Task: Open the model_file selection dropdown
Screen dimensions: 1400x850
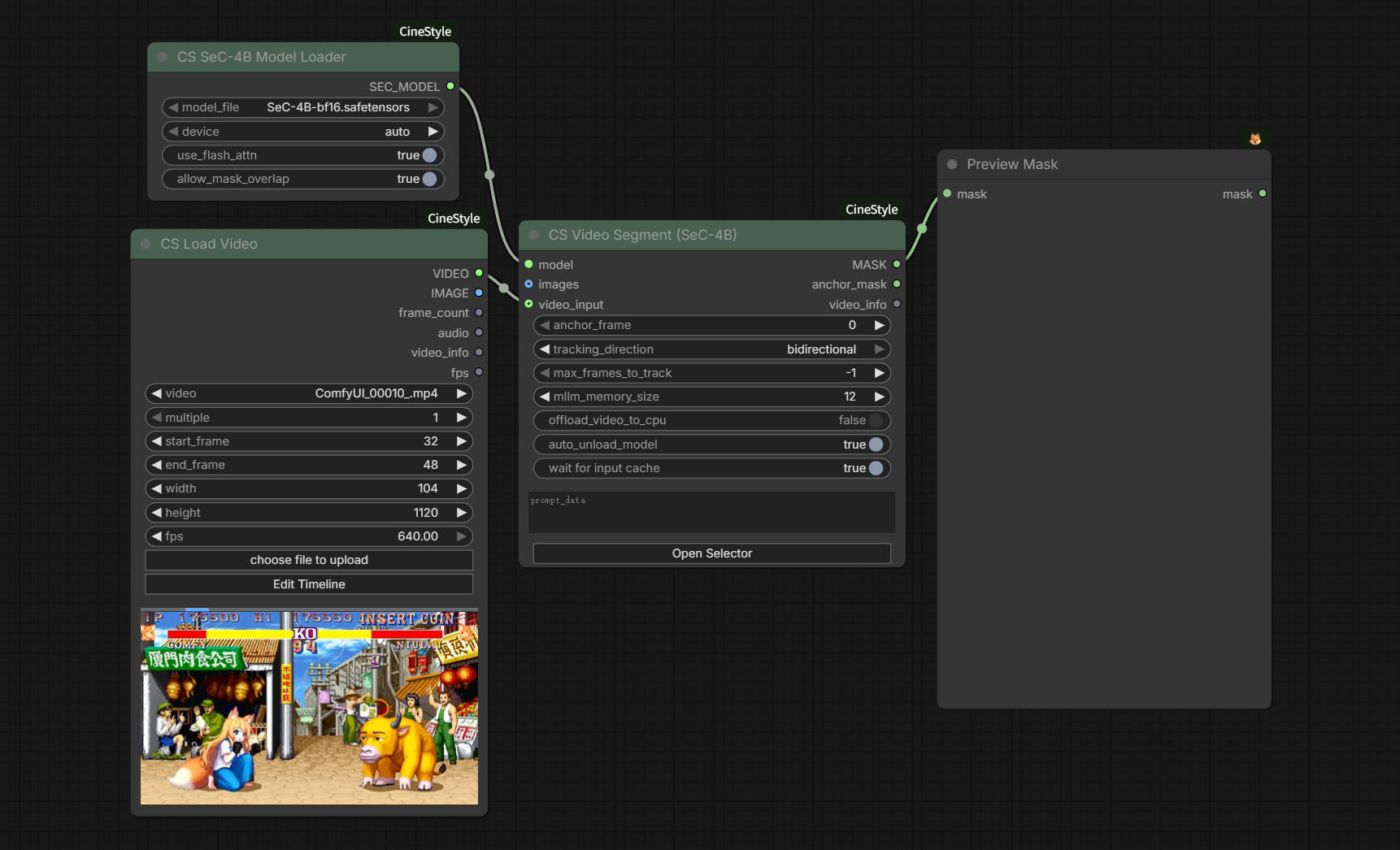Action: [x=303, y=107]
